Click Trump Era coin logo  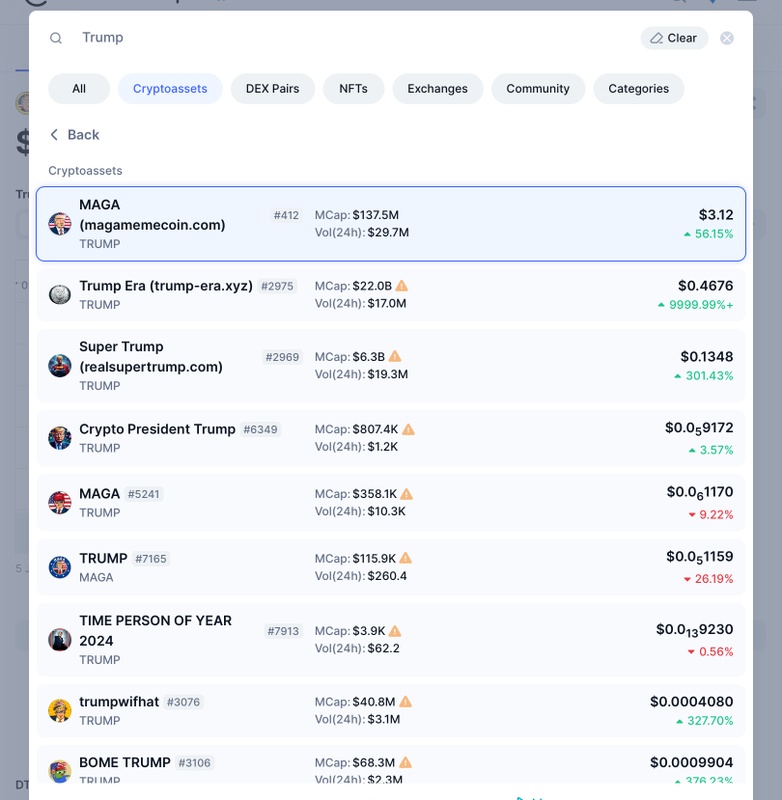60,295
